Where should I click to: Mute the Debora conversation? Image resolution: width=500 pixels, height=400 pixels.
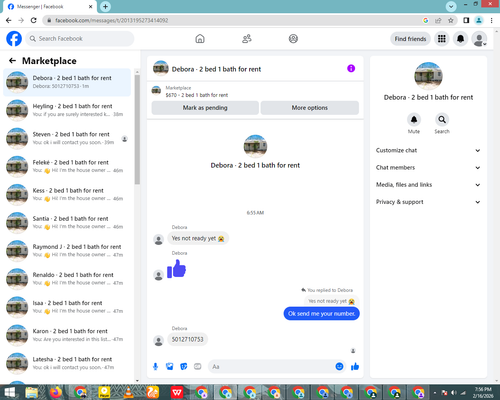(414, 119)
